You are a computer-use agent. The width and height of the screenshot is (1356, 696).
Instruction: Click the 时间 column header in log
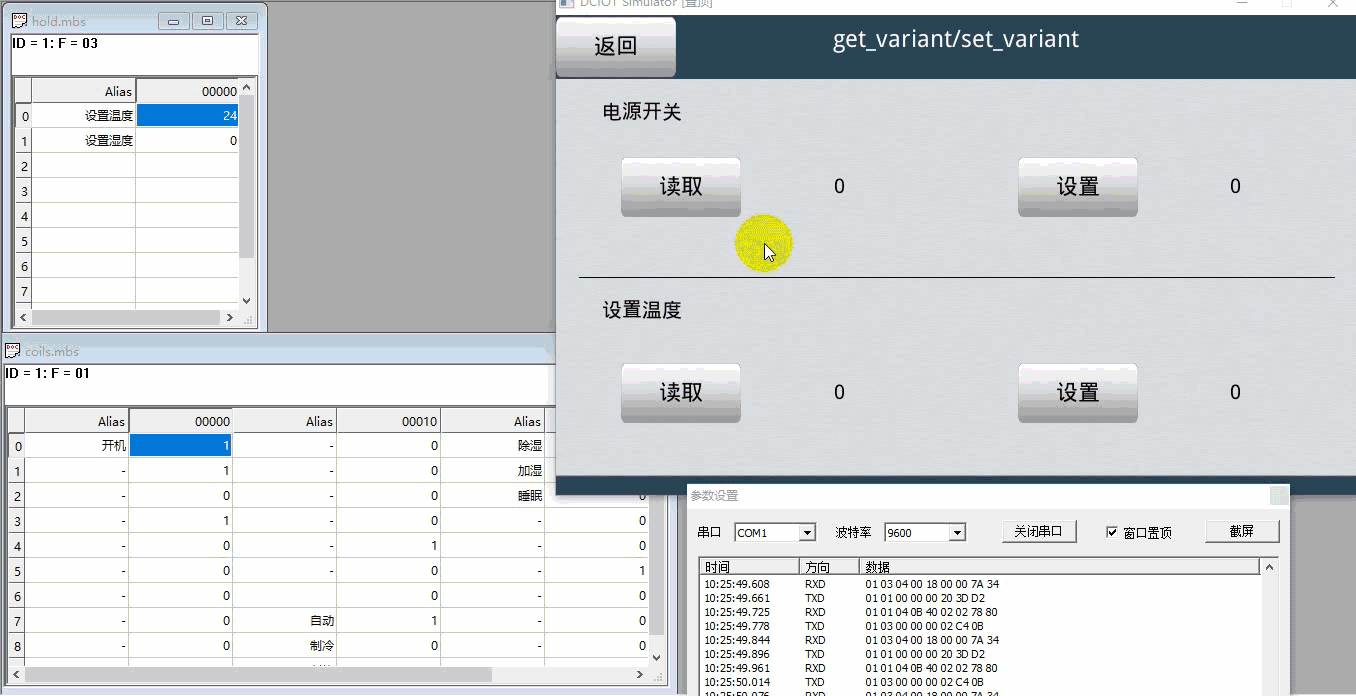(749, 567)
